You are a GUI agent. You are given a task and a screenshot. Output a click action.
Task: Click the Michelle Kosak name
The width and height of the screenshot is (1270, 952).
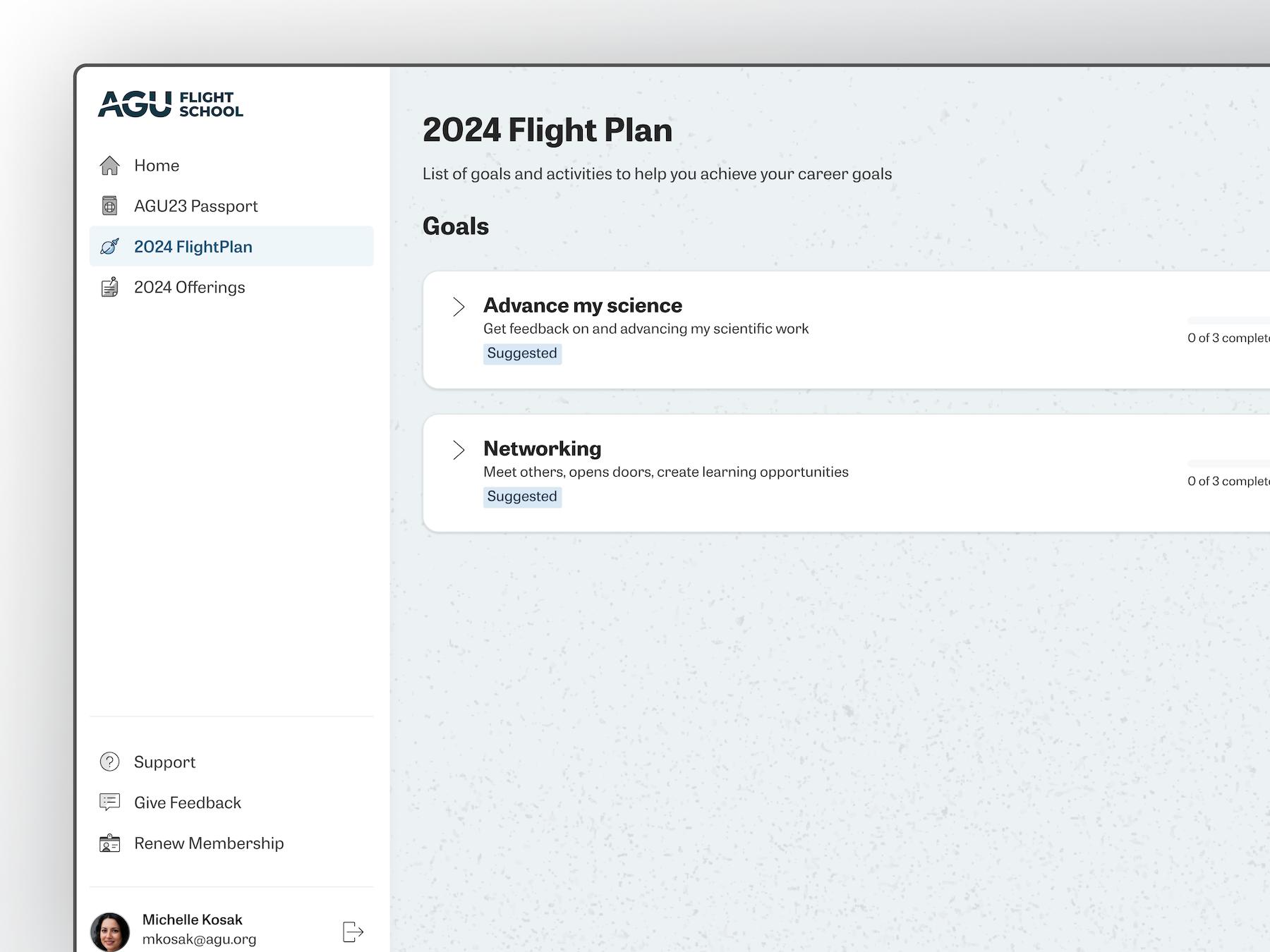[x=193, y=920]
